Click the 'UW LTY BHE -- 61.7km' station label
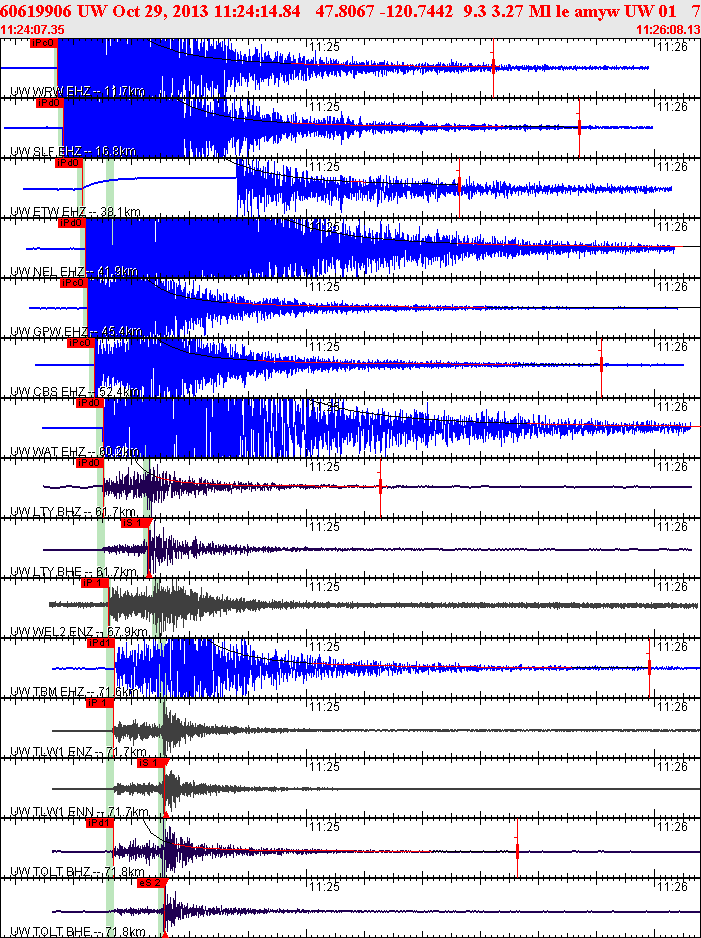The width and height of the screenshot is (701, 938). pyautogui.click(x=73, y=571)
